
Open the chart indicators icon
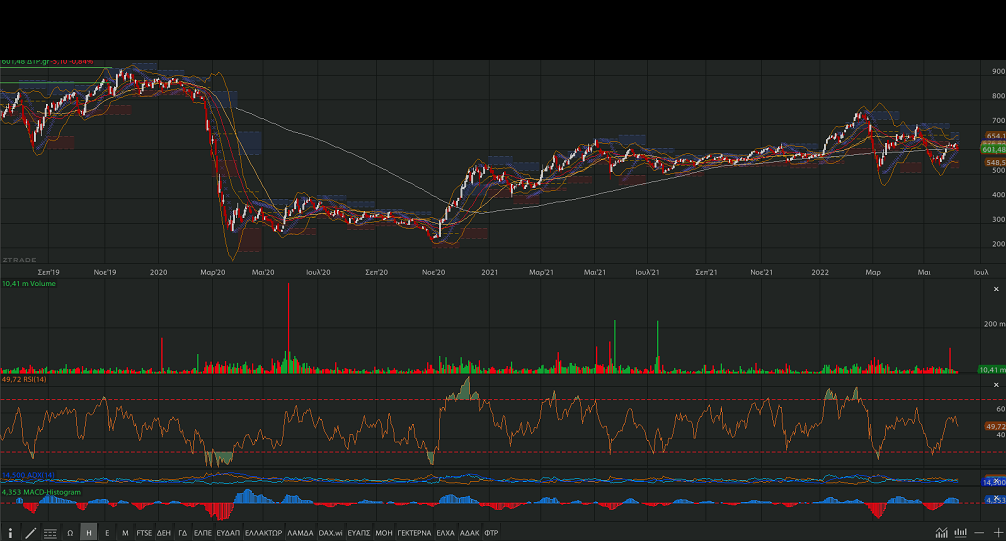coord(941,533)
